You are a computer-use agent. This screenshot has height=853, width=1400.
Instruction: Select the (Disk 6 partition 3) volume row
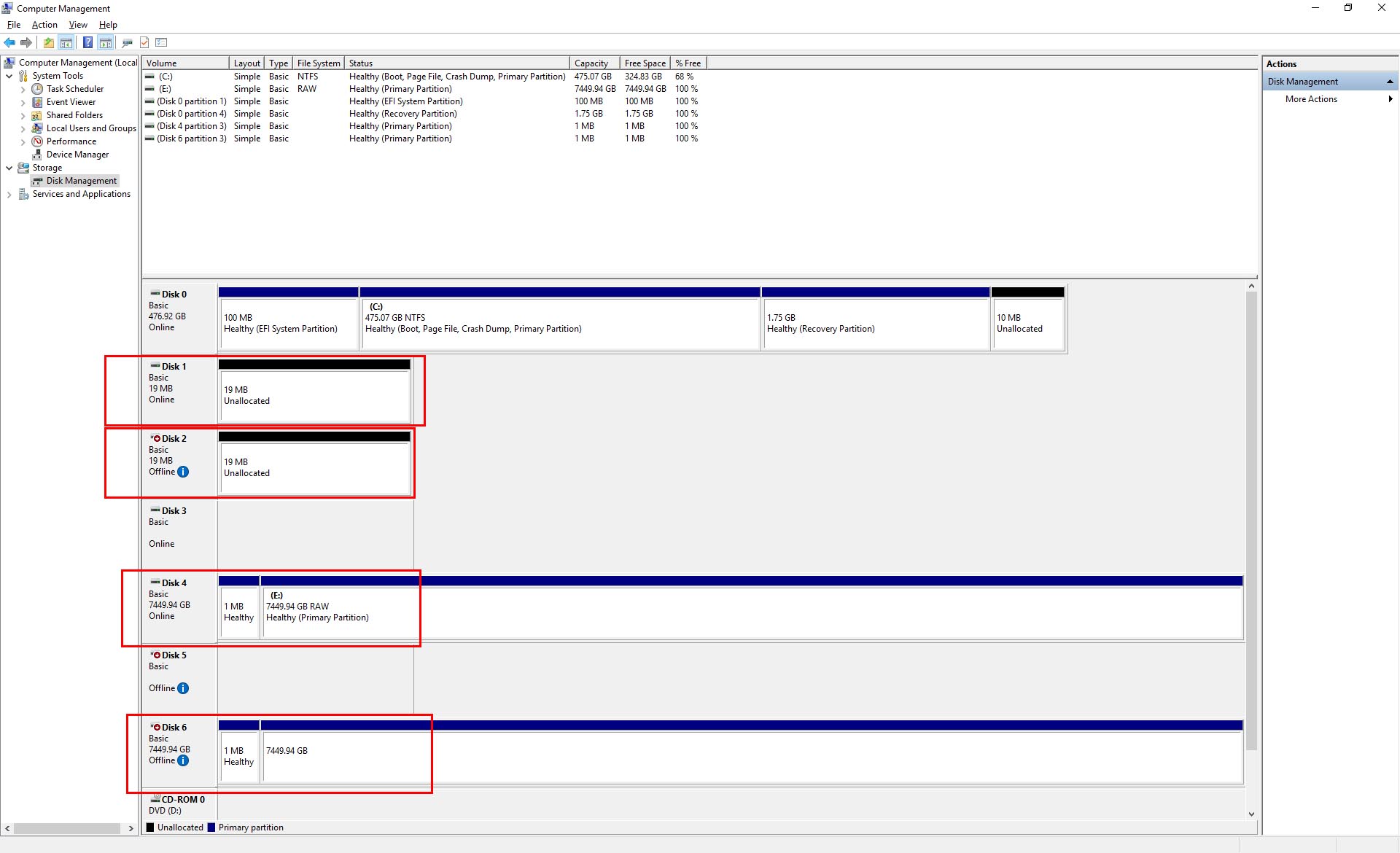coord(423,139)
